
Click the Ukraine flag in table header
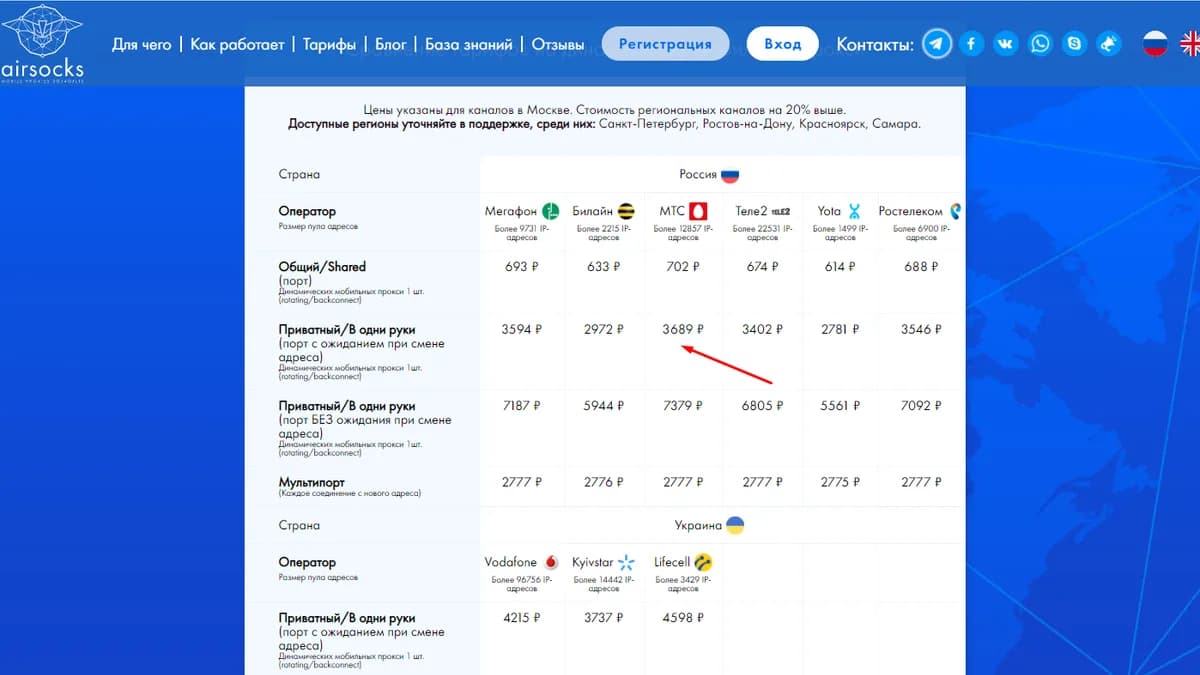pos(735,525)
